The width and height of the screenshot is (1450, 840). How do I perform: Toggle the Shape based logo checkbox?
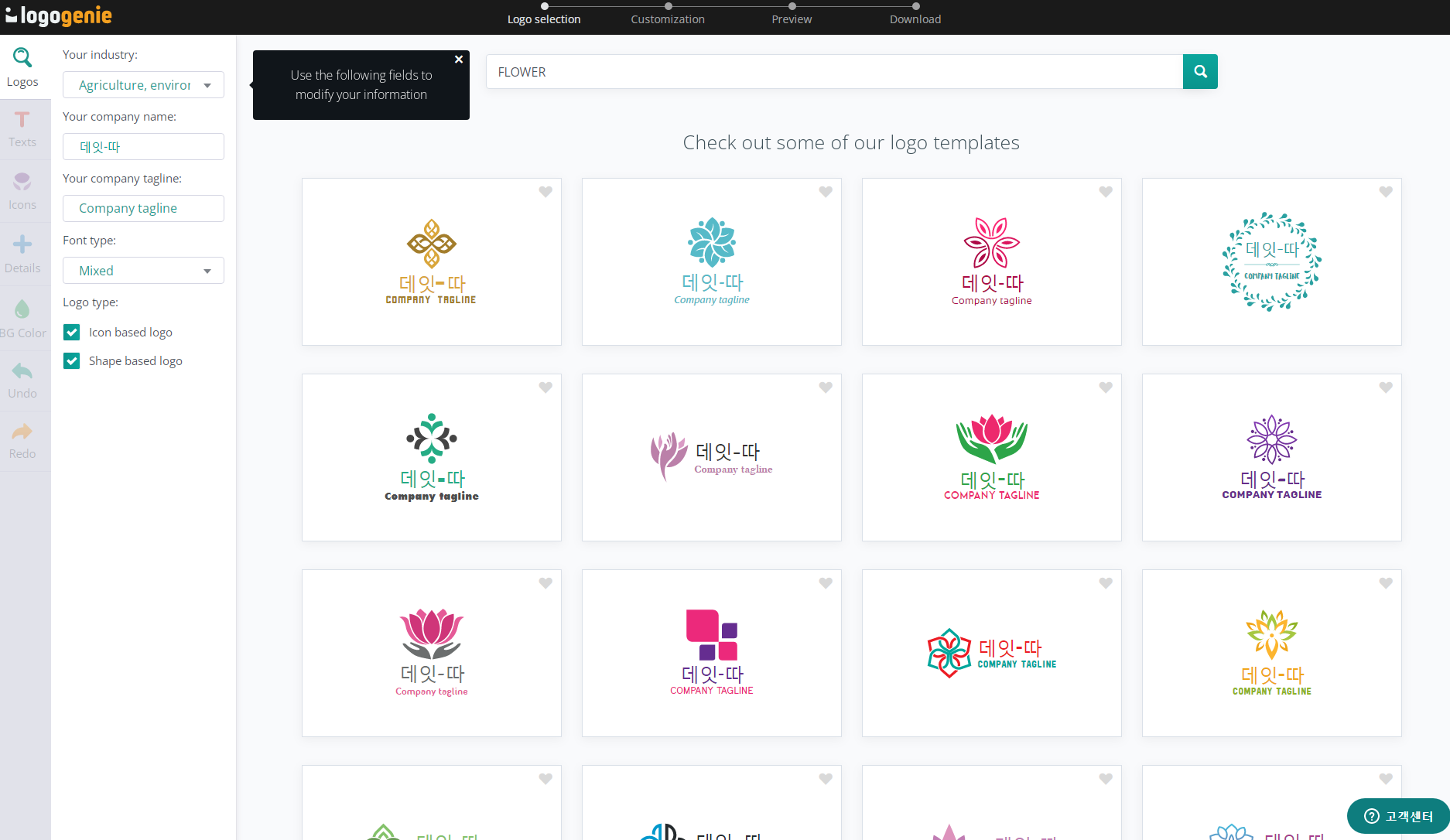pos(72,361)
